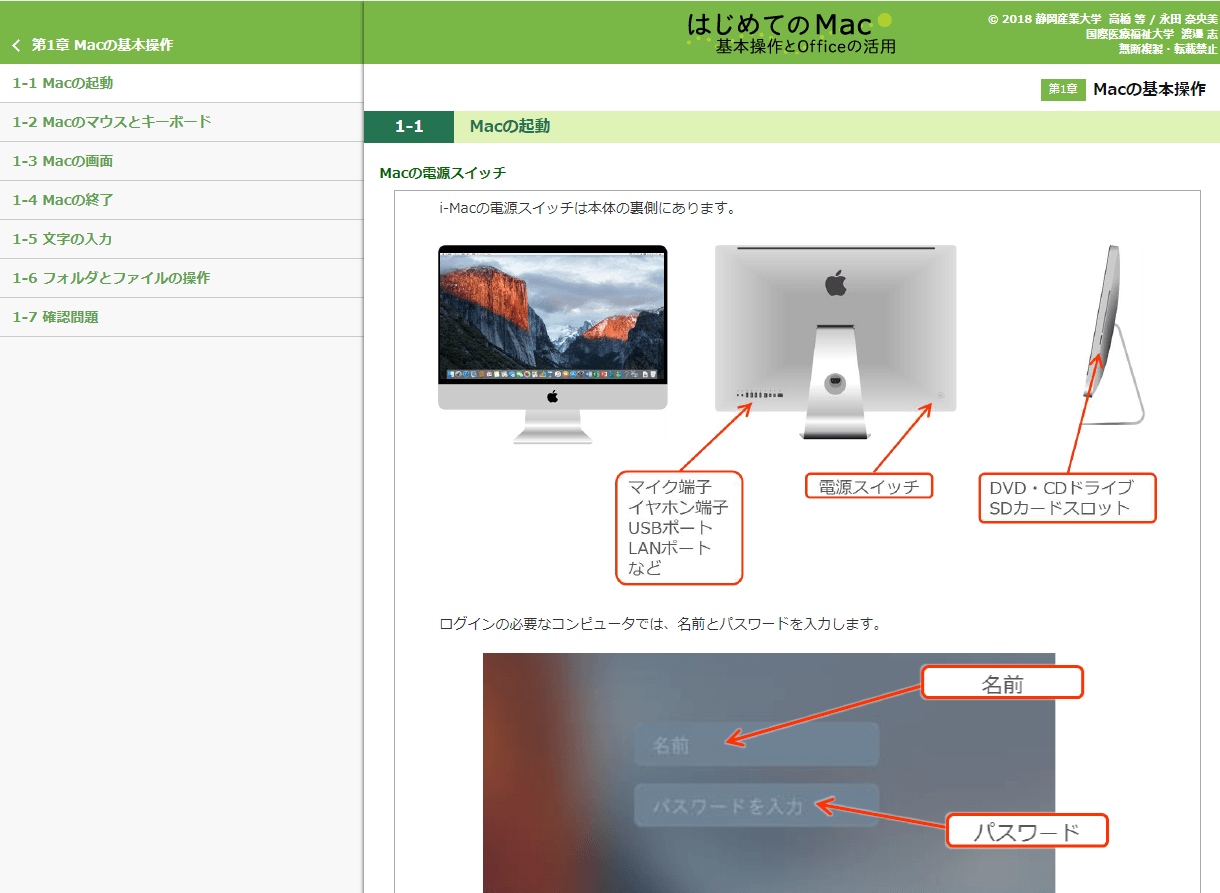Navigate to 1-6 フォルダとファイルの操作
The width and height of the screenshot is (1220, 893).
[181, 278]
